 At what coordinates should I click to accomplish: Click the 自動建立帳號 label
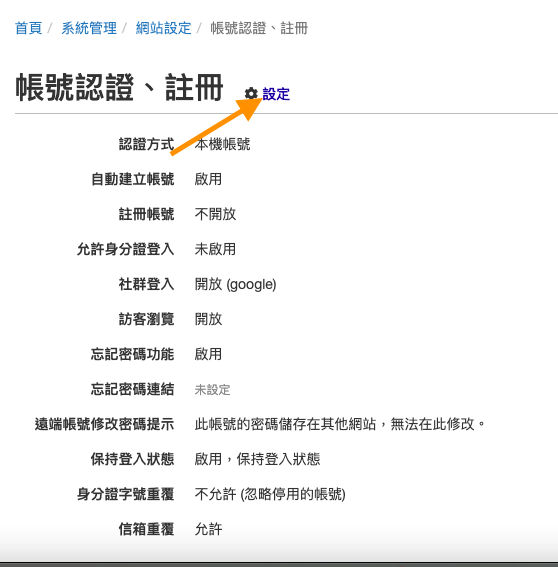[x=133, y=179]
